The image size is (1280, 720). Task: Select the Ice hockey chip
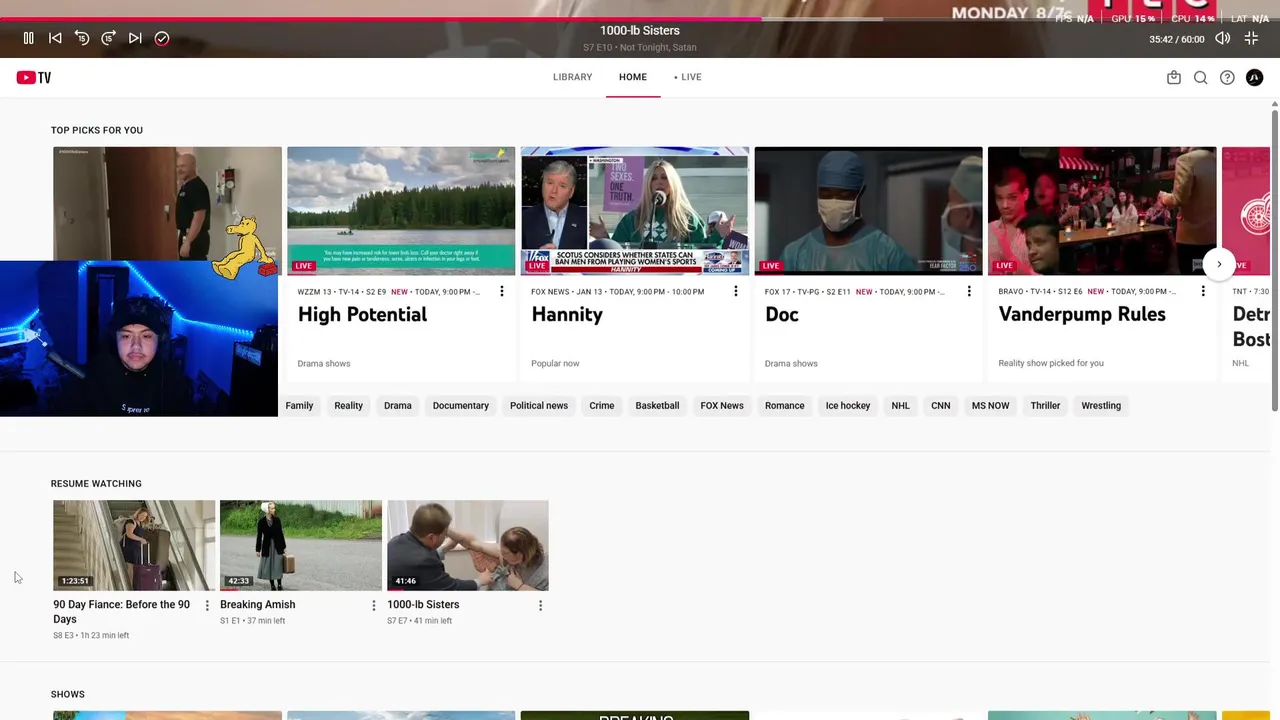pos(848,406)
